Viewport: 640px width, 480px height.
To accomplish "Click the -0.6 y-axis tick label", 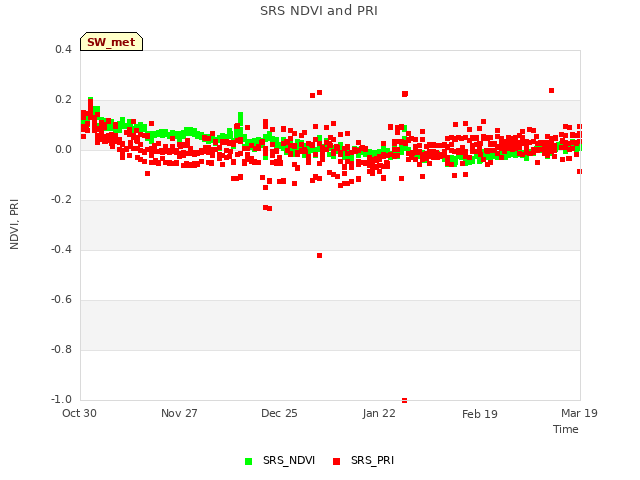I will [x=61, y=300].
